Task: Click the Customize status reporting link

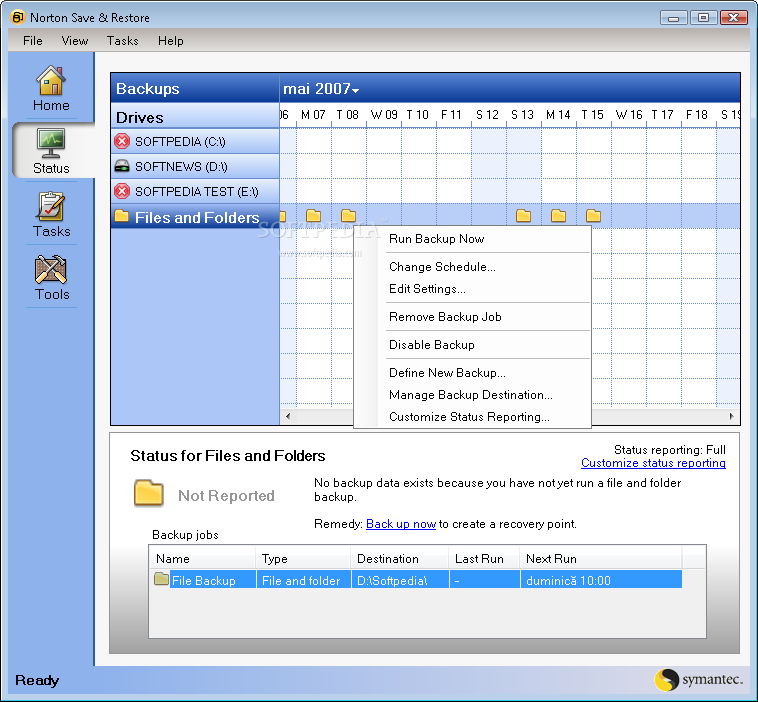Action: (653, 463)
